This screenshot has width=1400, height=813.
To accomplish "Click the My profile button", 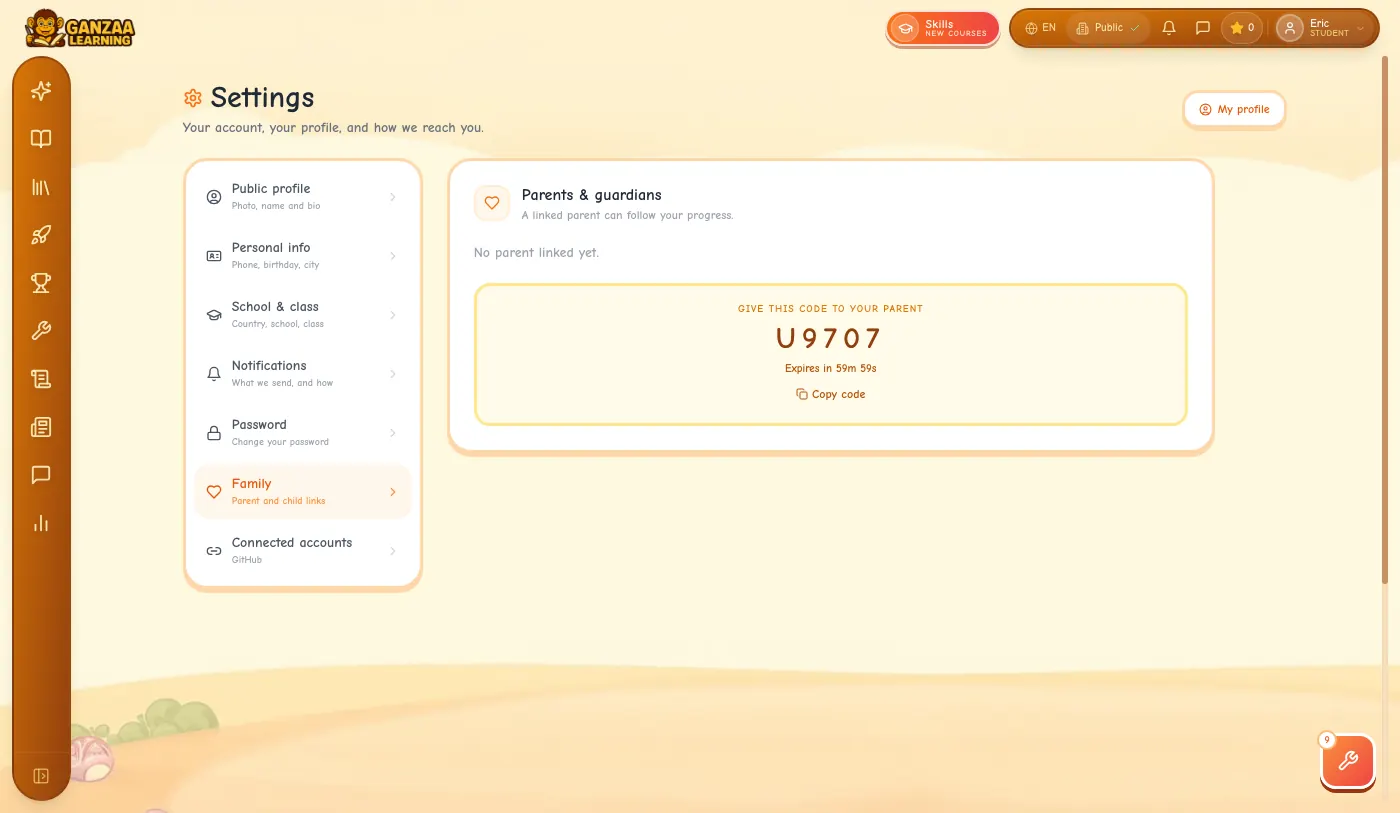I will pyautogui.click(x=1234, y=109).
